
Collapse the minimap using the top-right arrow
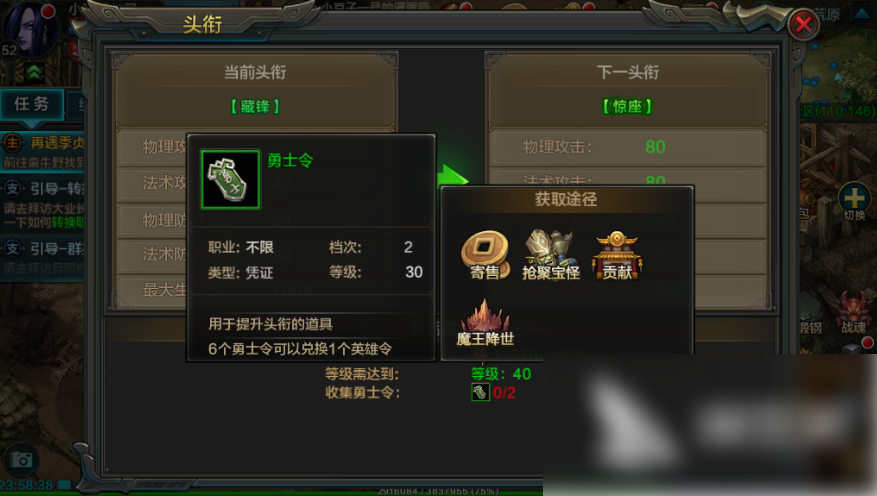click(861, 12)
